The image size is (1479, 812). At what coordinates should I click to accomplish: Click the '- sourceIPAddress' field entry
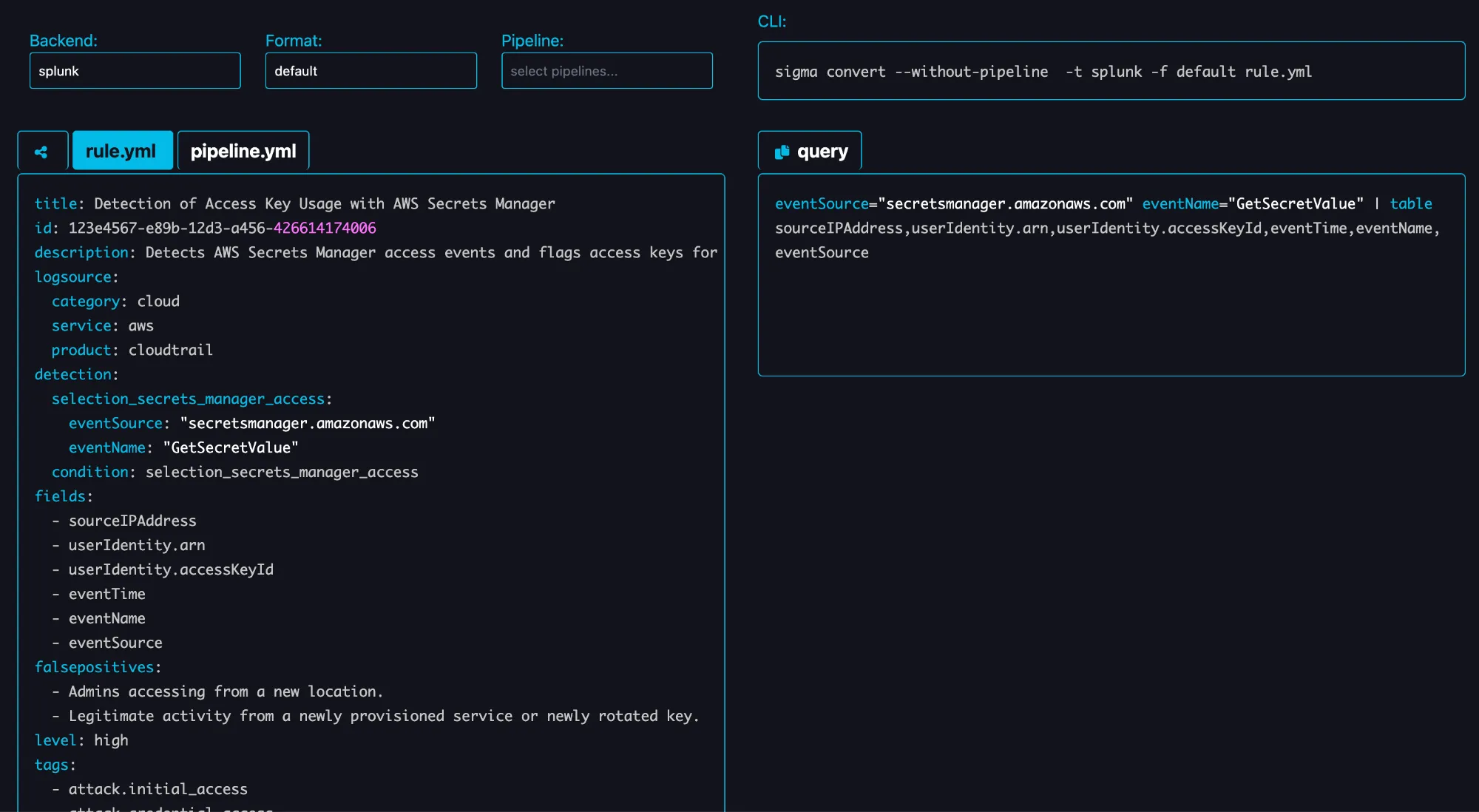[x=124, y=521]
